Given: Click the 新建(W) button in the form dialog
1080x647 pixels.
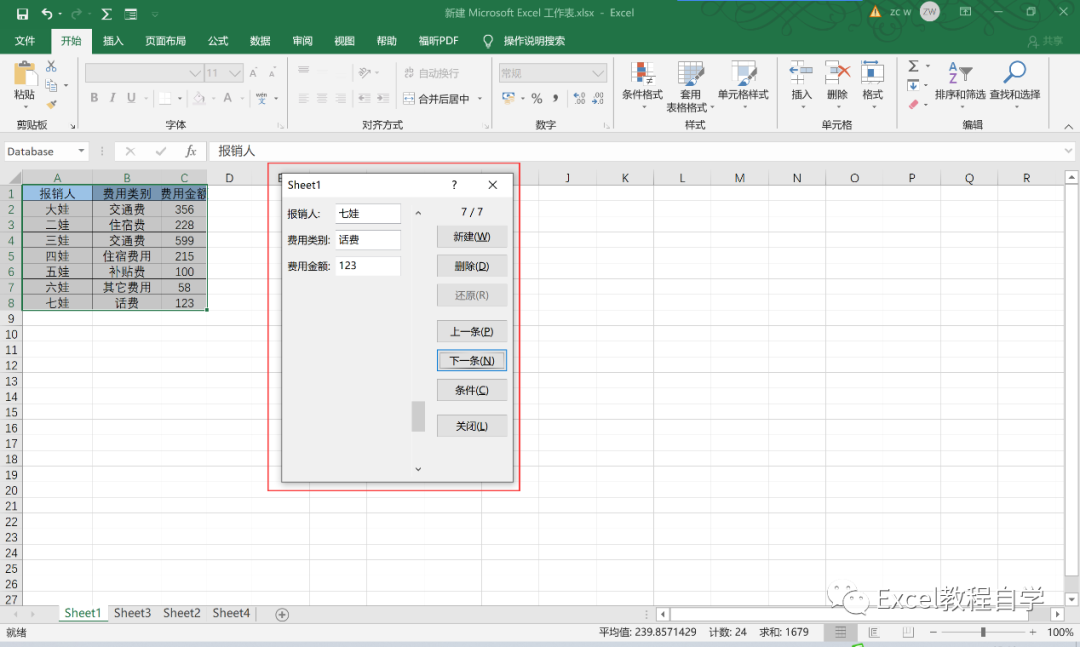Looking at the screenshot, I should coord(472,237).
